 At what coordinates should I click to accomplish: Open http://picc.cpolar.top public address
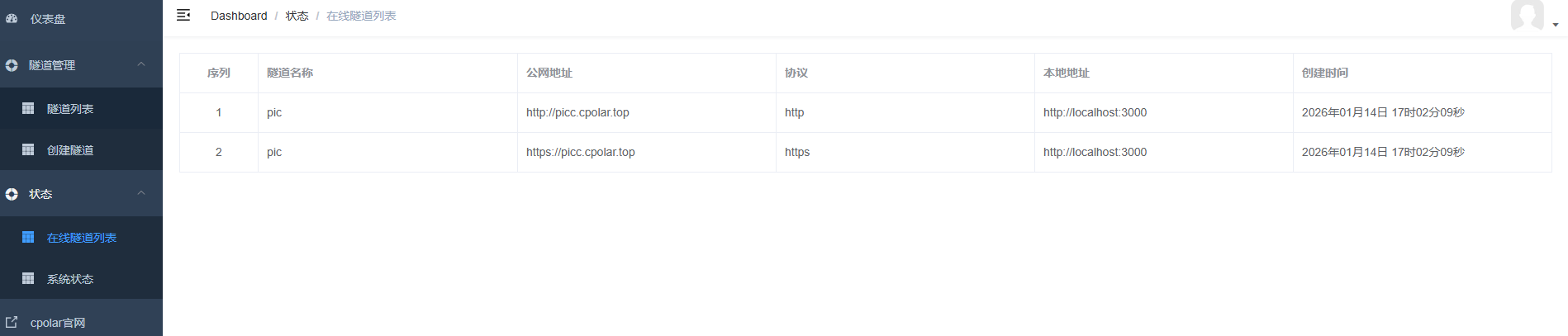pyautogui.click(x=577, y=112)
